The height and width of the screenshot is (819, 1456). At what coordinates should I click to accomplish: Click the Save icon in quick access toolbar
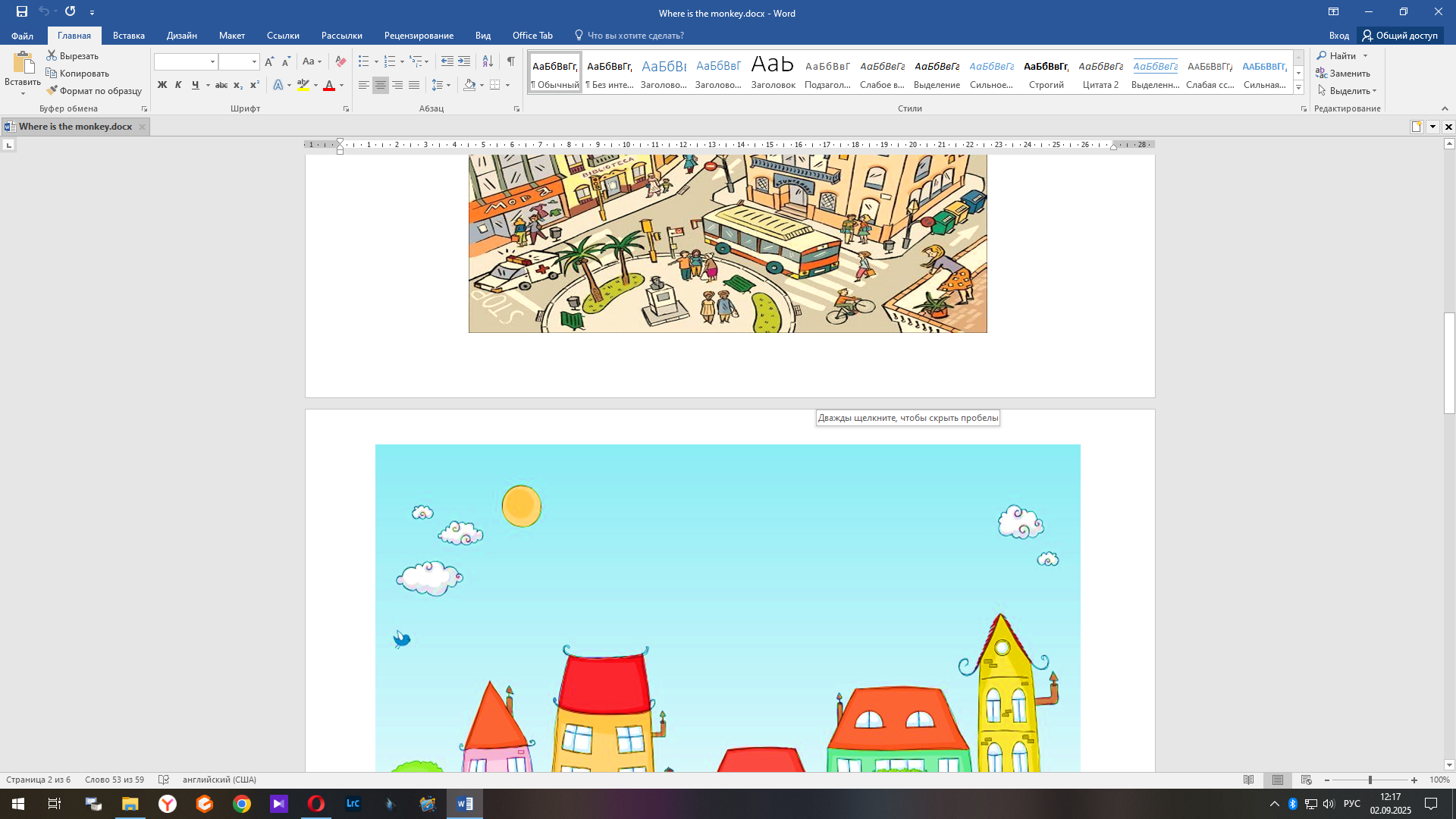click(22, 11)
